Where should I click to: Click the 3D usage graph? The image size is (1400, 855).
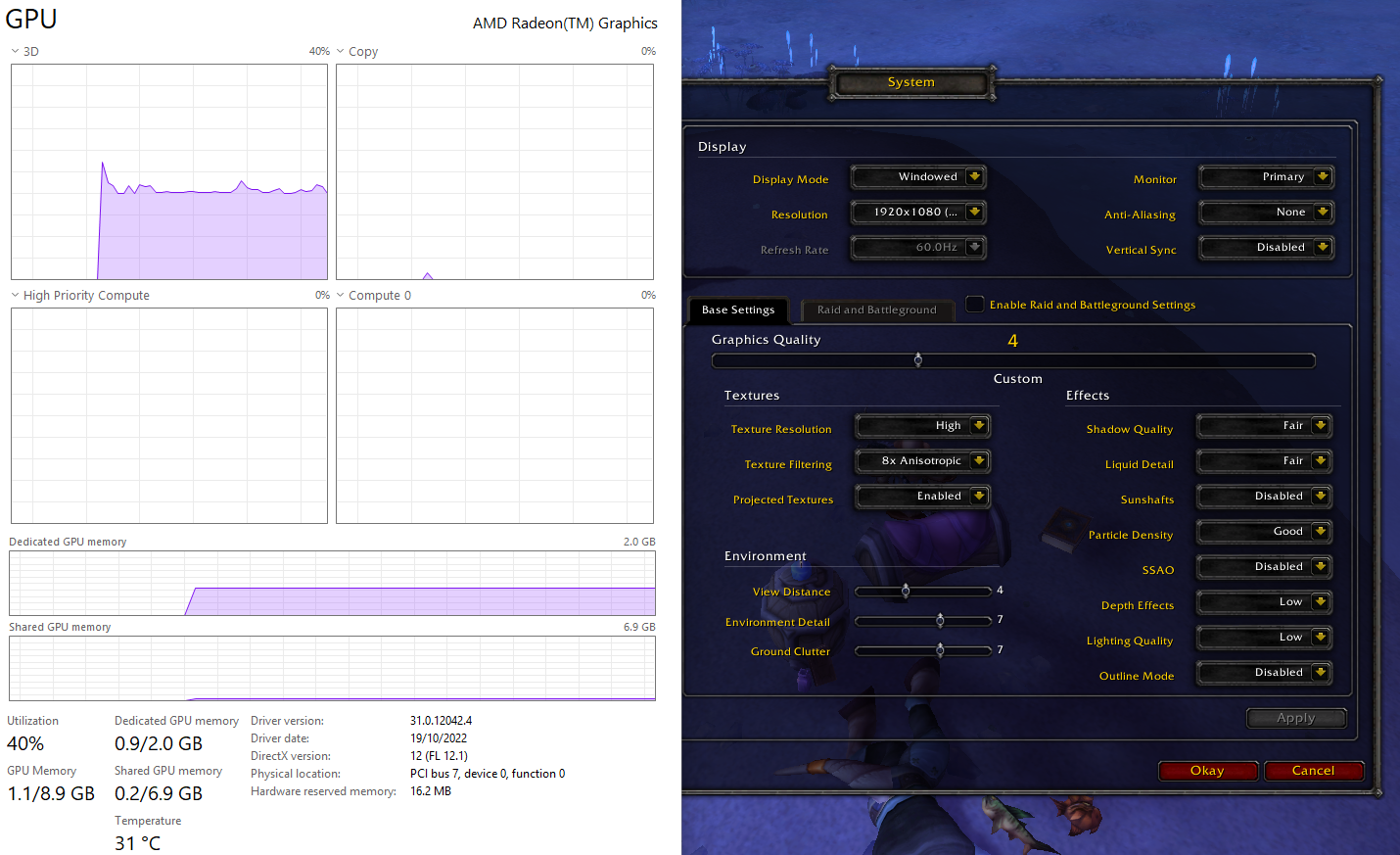tap(169, 172)
